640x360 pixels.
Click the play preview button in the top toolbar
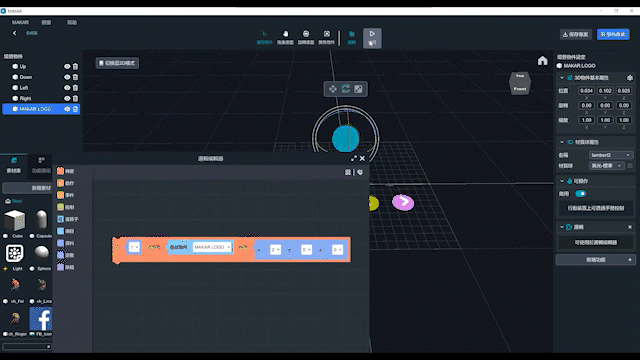372,38
